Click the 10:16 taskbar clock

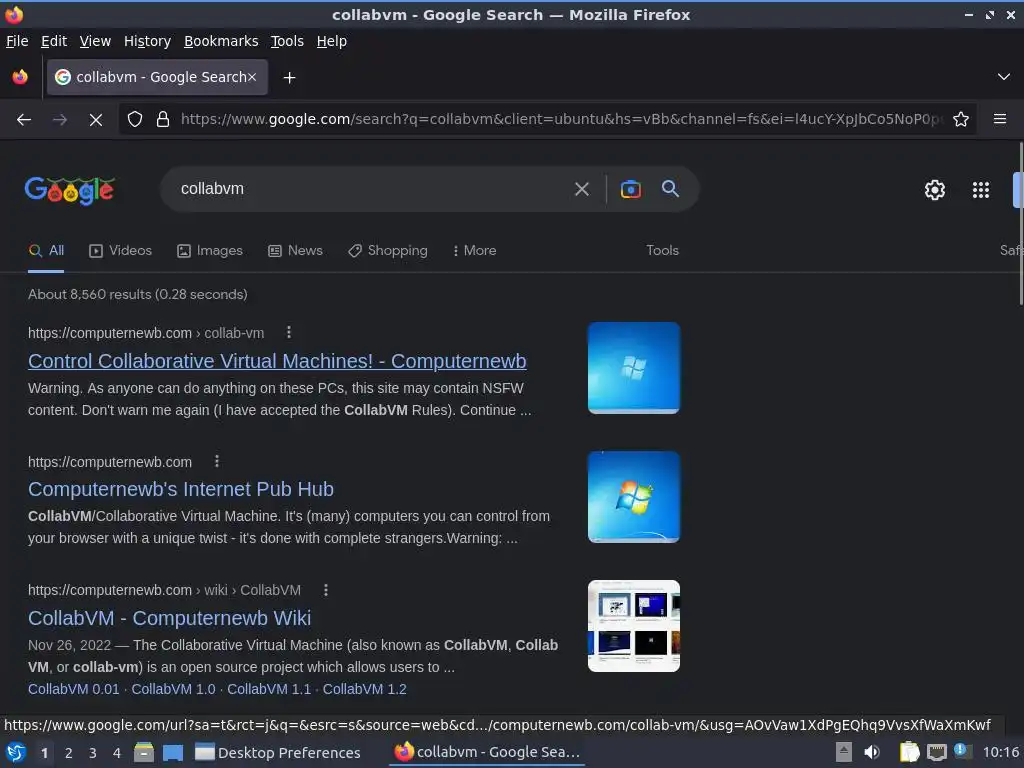[1001, 752]
